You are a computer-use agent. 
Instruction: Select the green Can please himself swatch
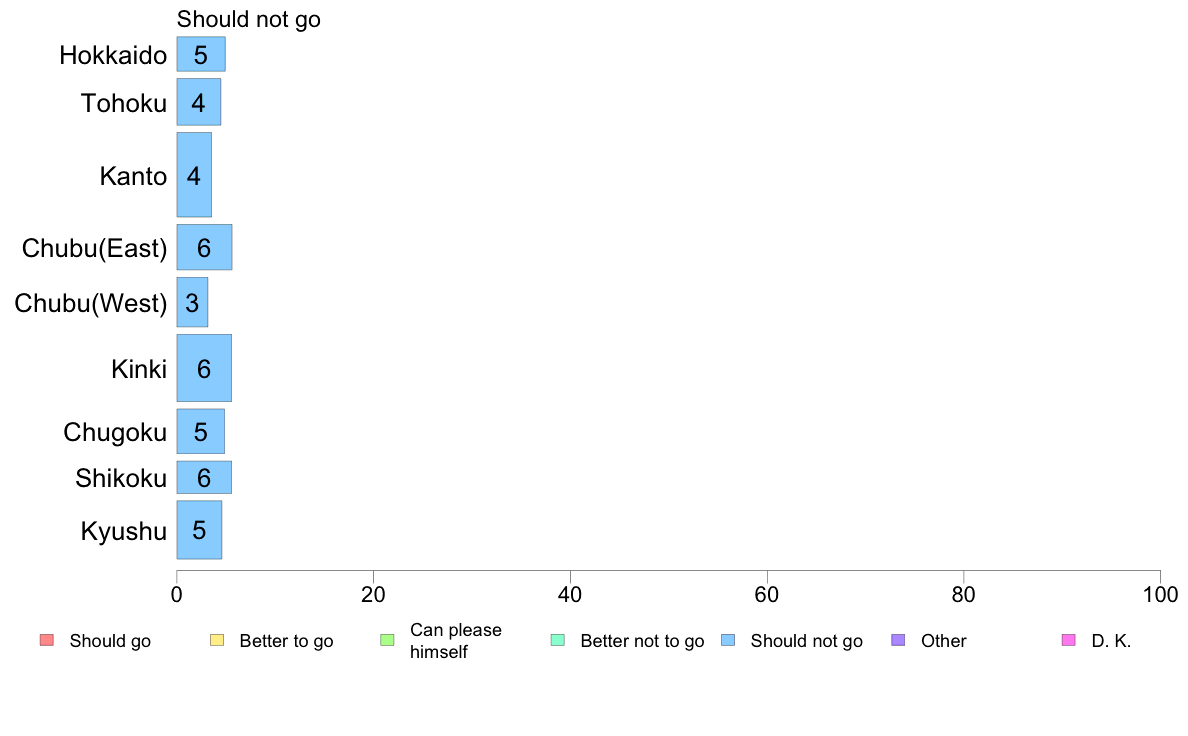pos(387,640)
